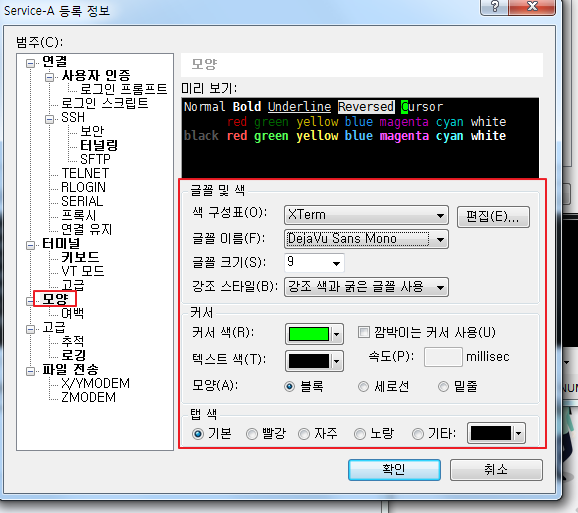
Task: Enable 깜박이는 커서 사용 checkbox
Action: coord(363,332)
